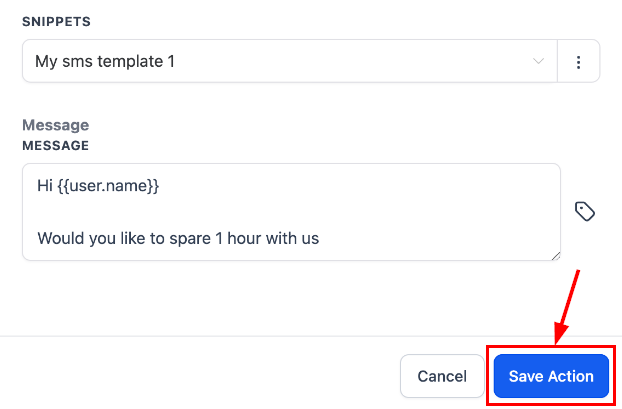Click the word "template" in the snippet selector

tap(126, 62)
